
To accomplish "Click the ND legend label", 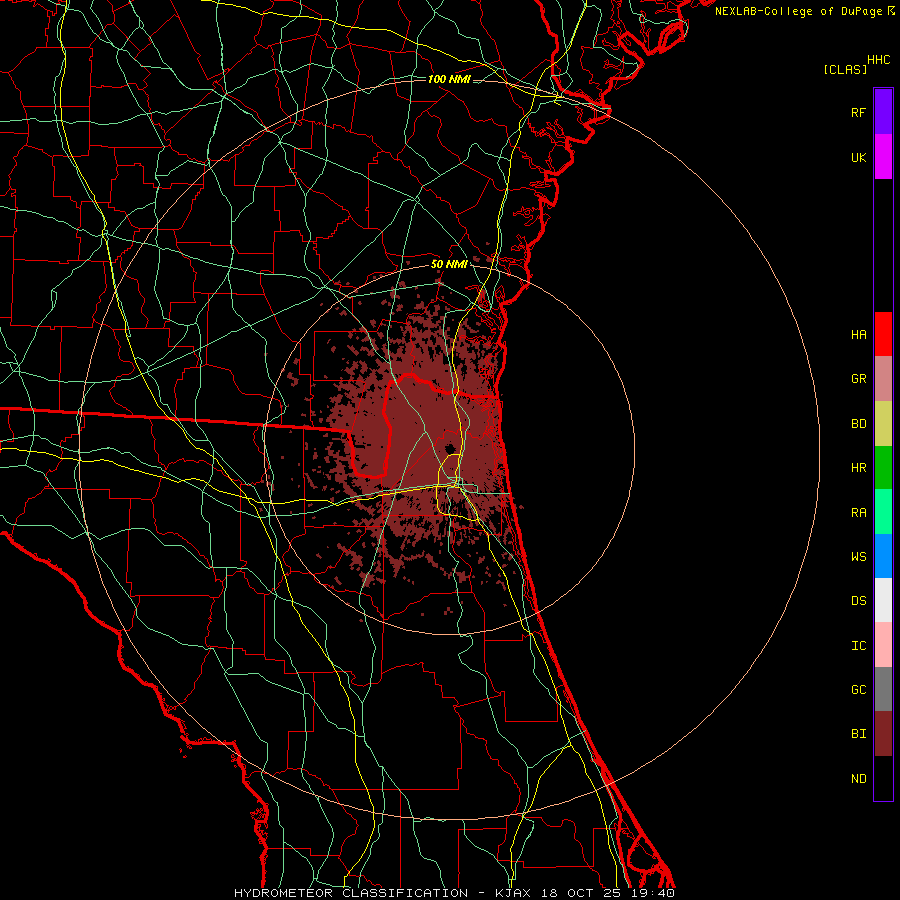I will [x=859, y=778].
